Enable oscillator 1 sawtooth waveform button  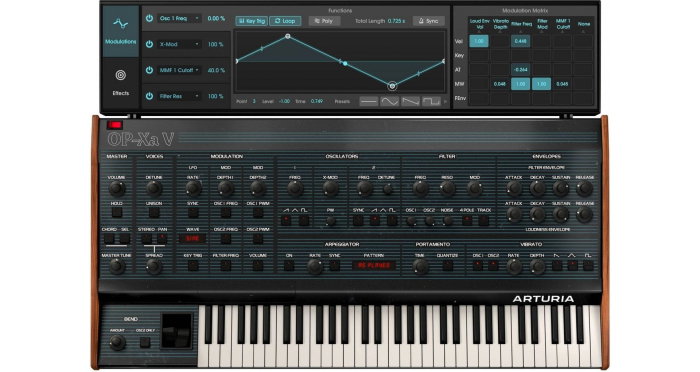[286, 220]
